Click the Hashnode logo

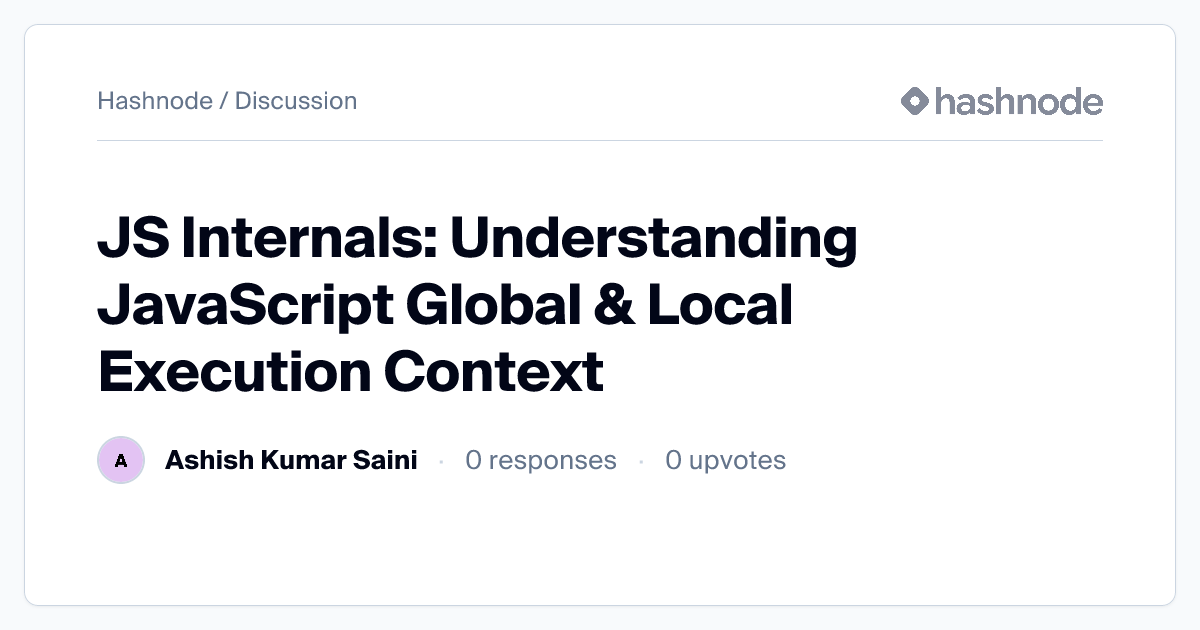click(x=1001, y=101)
